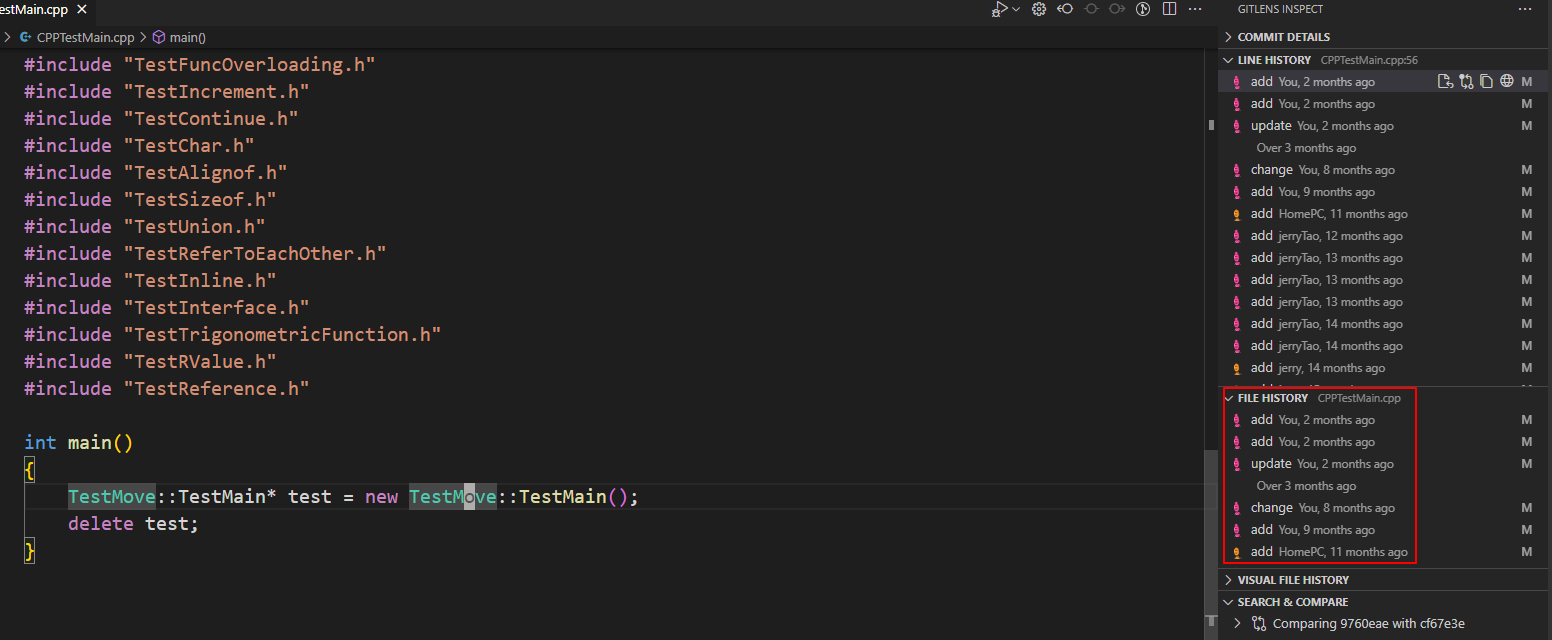Open the file at revision icon on the commit row

[1446, 81]
